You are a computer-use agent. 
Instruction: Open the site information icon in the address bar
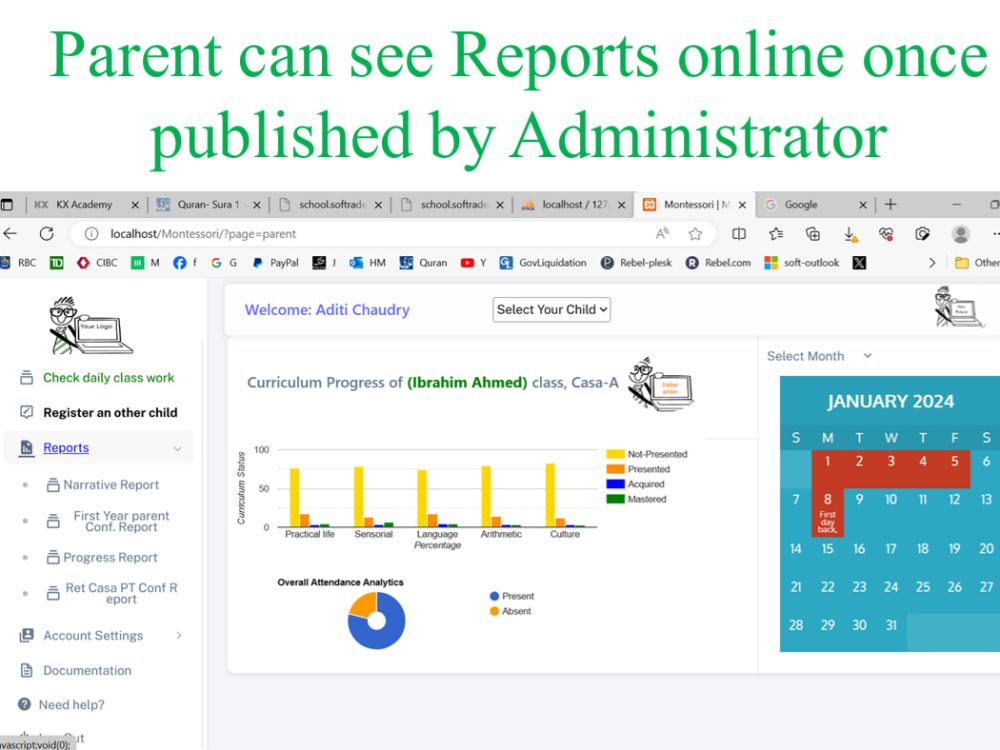(x=91, y=234)
